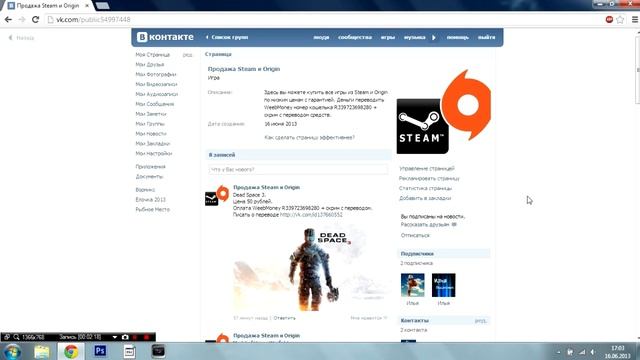640x360 pixels.
Task: Close the Продажа Steam и Origin tab
Action: click(87, 6)
